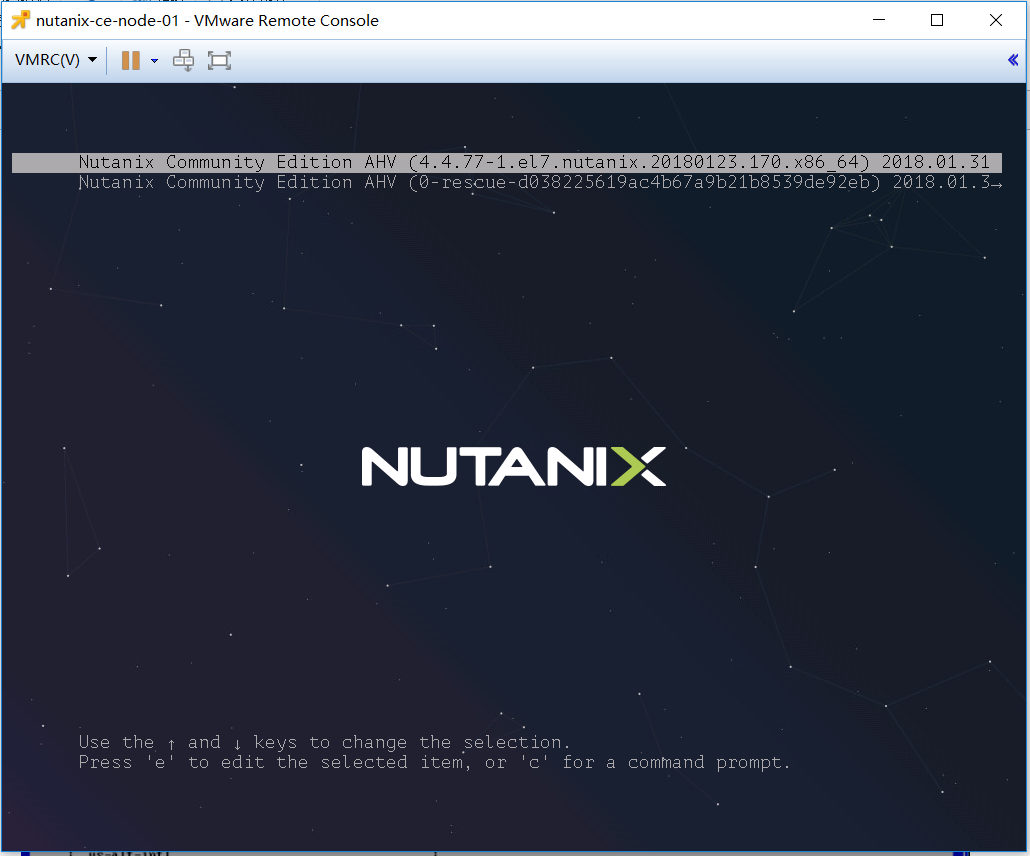Click the 'Press e to edit' hint line
Image resolution: width=1030 pixels, height=856 pixels.
[434, 763]
